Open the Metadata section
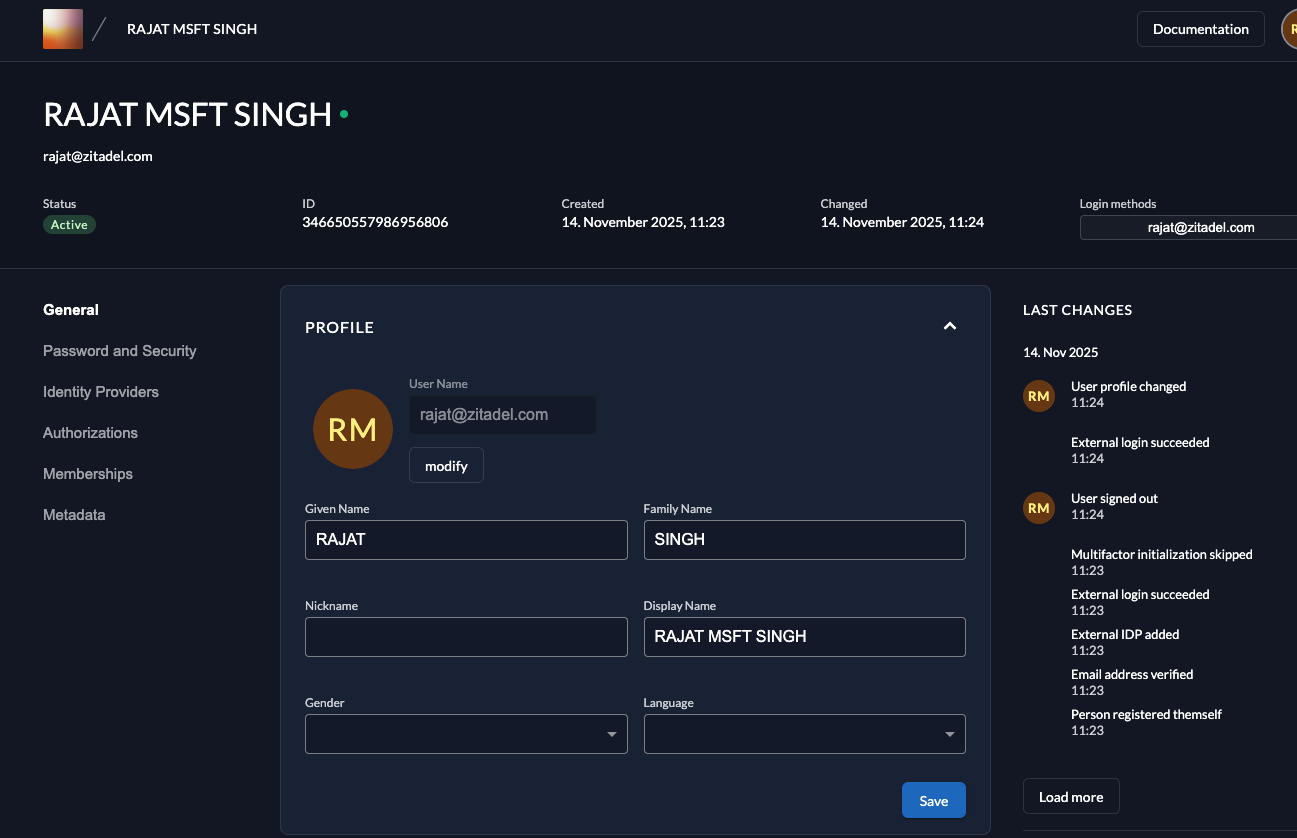1297x838 pixels. tap(74, 515)
